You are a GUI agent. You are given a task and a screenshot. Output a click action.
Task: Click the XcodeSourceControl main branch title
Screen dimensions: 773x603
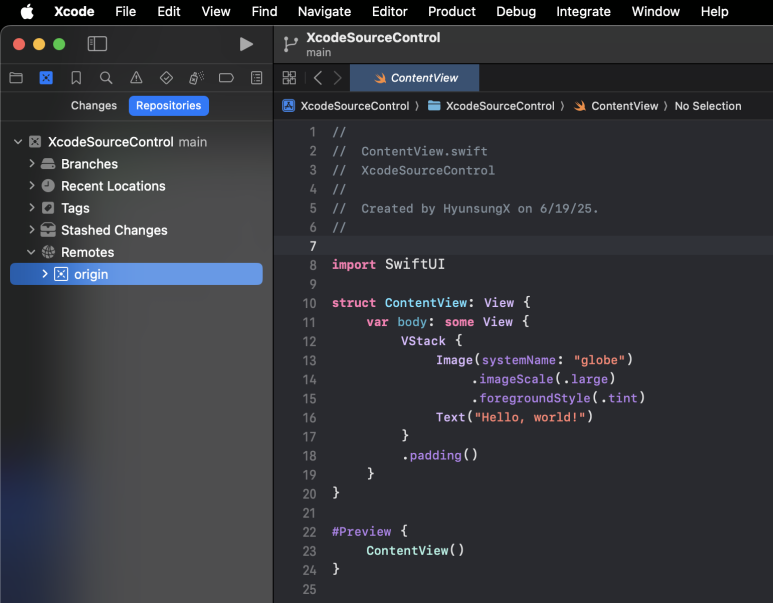373,44
